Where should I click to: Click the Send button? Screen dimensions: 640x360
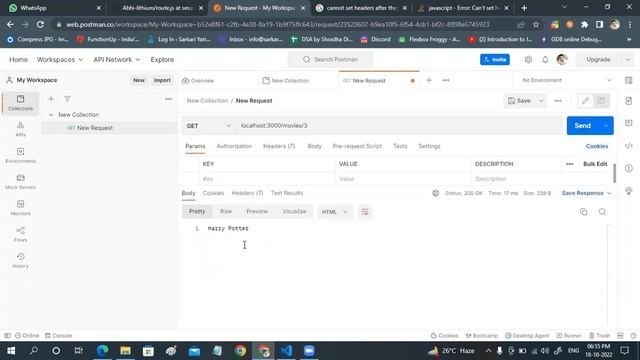coord(582,126)
